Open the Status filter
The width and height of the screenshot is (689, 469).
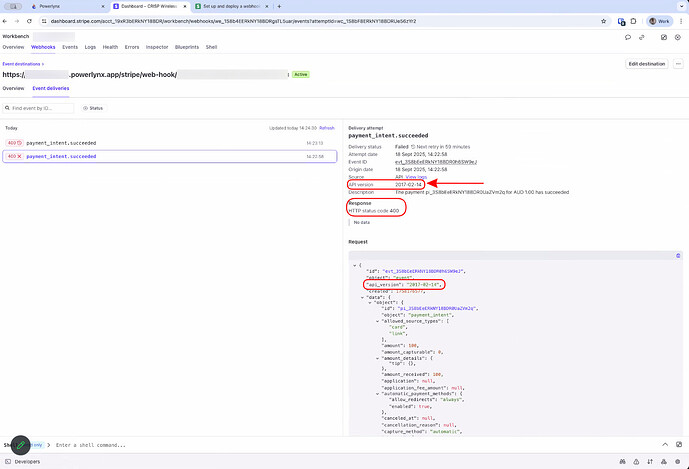click(x=93, y=107)
